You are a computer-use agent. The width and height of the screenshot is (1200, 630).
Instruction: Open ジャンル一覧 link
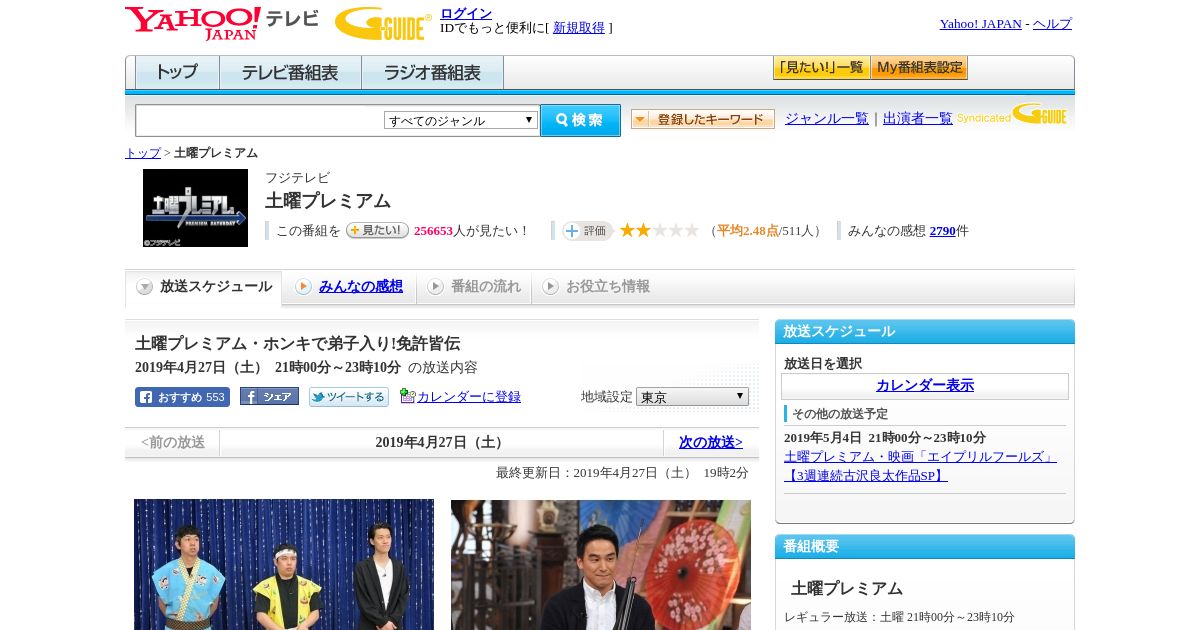[827, 118]
